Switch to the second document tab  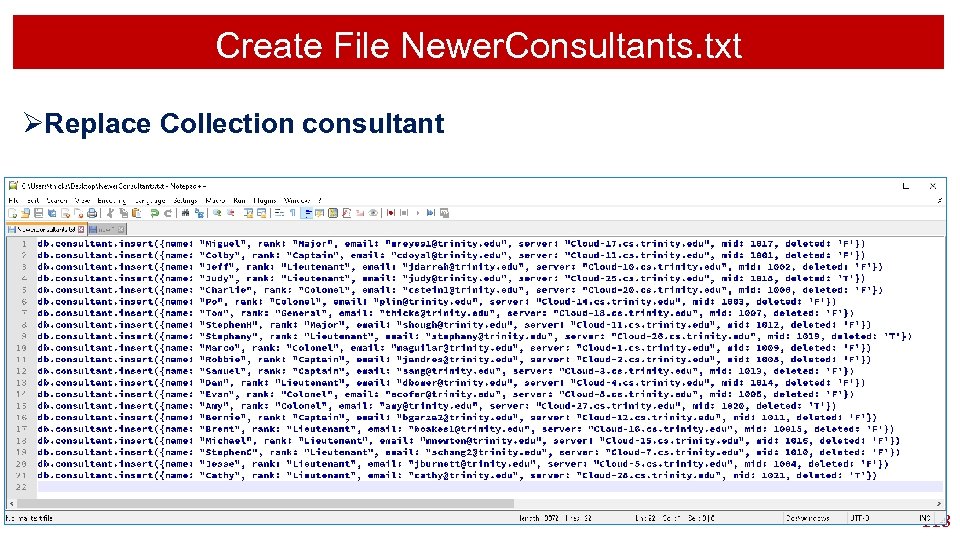tap(107, 230)
